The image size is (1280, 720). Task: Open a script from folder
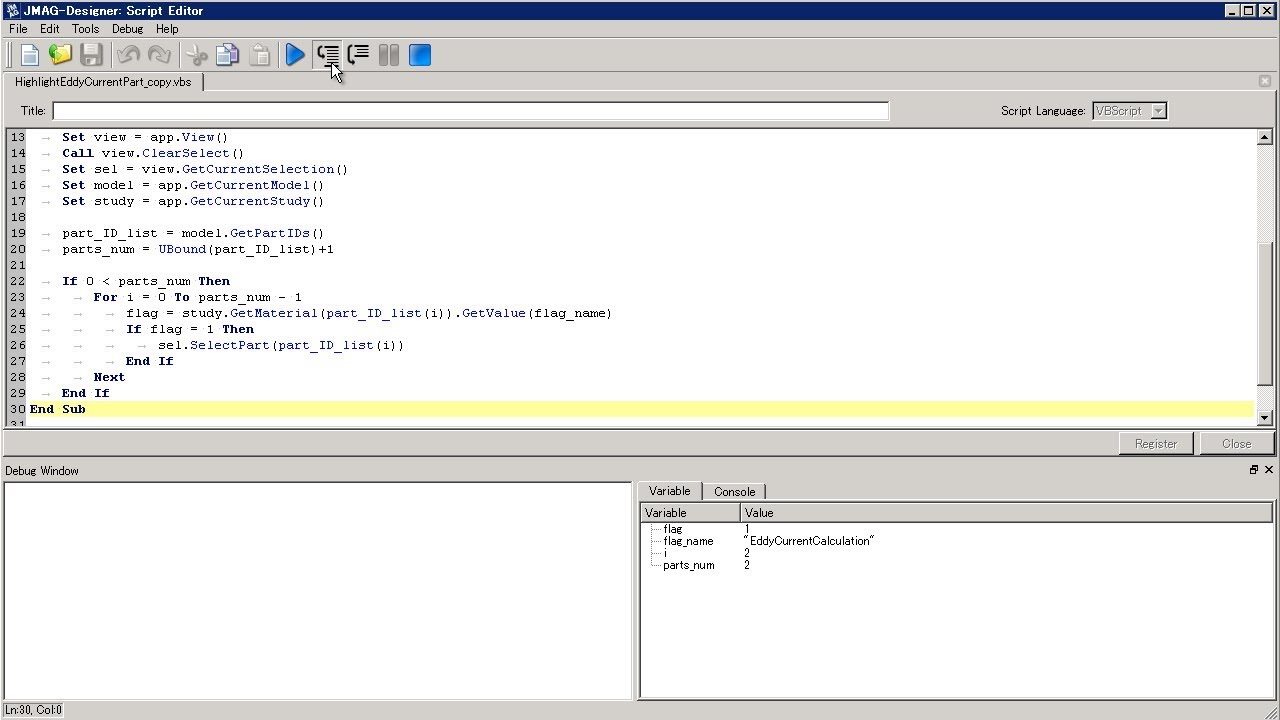[x=60, y=55]
